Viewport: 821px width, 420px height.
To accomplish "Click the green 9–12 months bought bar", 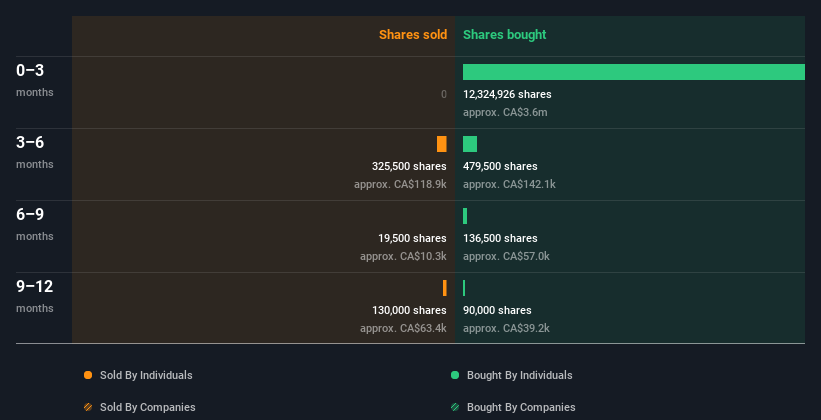I will [x=464, y=288].
